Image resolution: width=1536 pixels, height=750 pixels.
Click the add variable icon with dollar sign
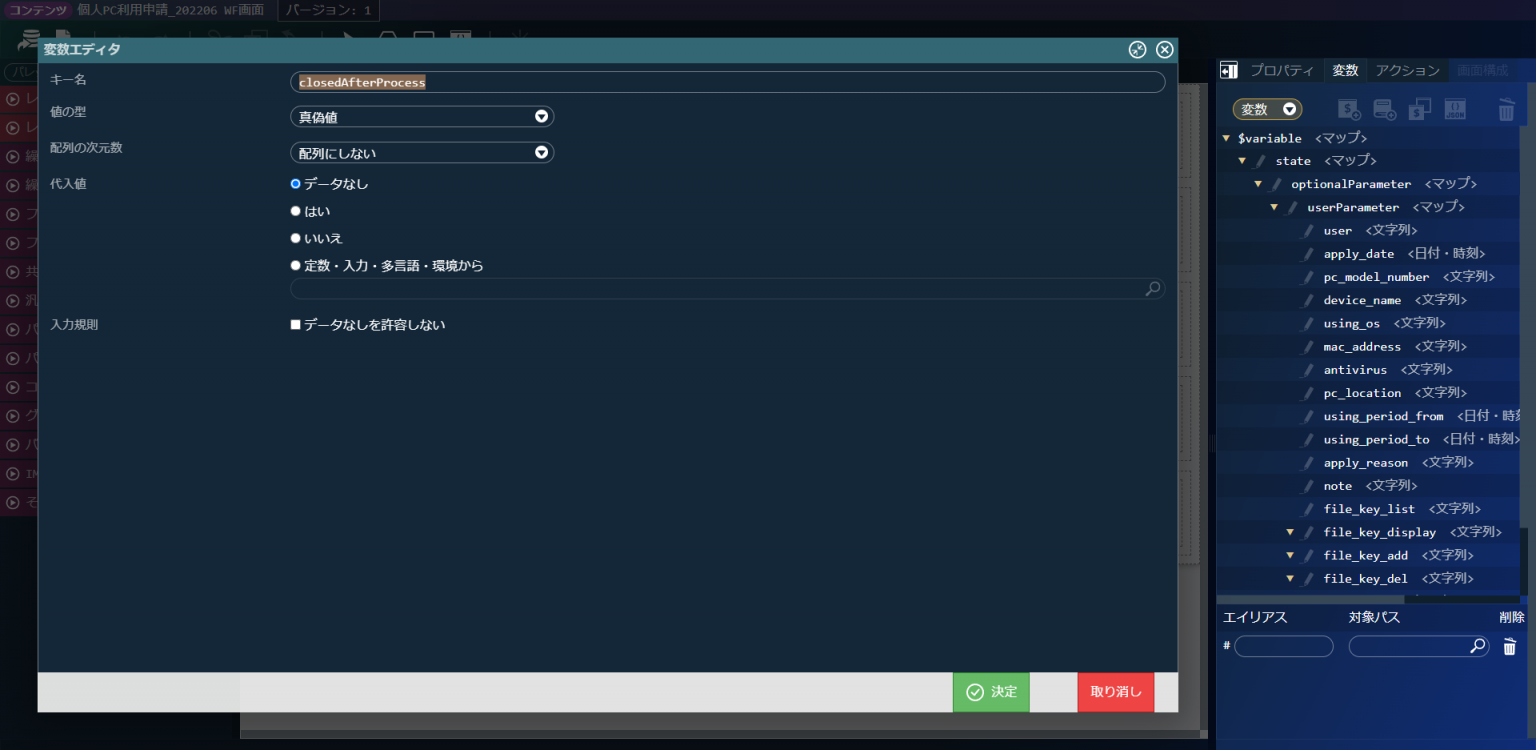pyautogui.click(x=1349, y=109)
